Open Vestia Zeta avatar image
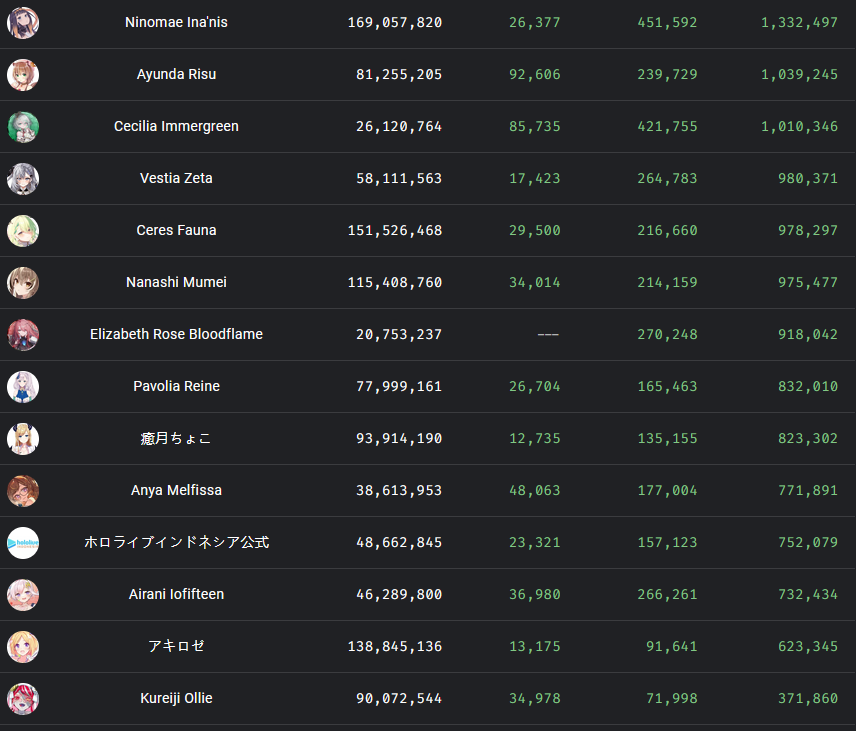The image size is (856, 731). [23, 179]
